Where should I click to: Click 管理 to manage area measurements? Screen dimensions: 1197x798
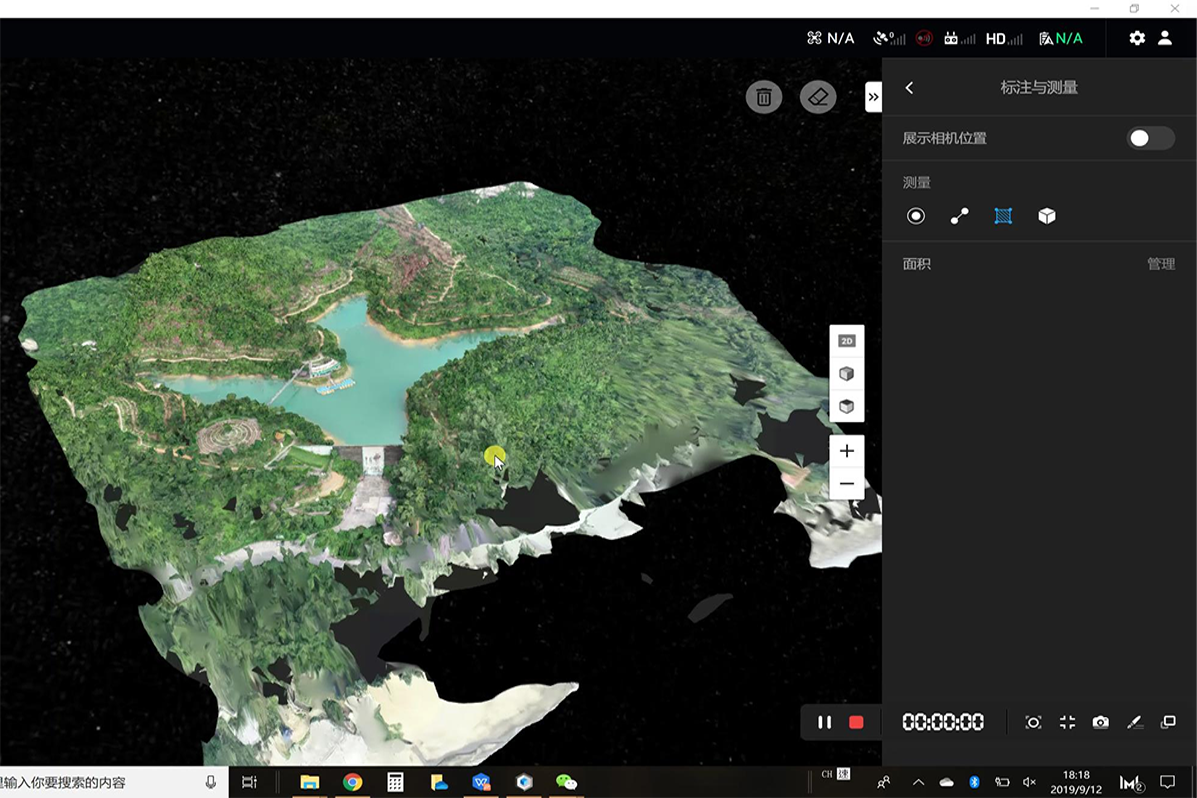pos(1160,264)
